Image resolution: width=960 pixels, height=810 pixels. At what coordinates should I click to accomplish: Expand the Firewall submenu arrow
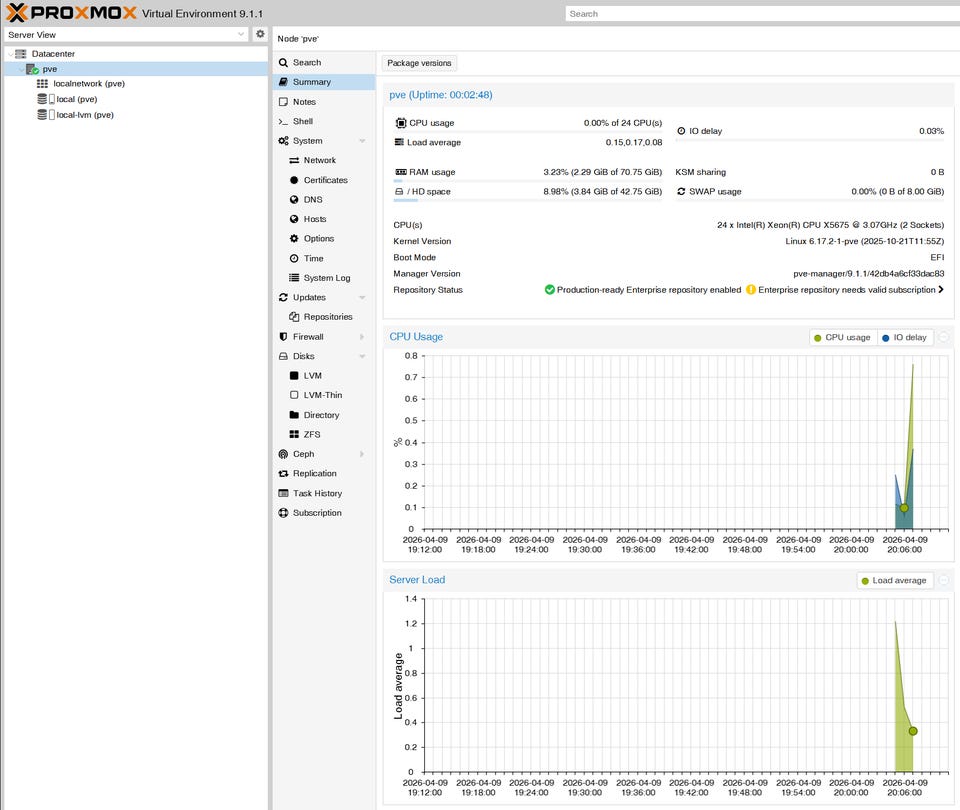pos(362,337)
